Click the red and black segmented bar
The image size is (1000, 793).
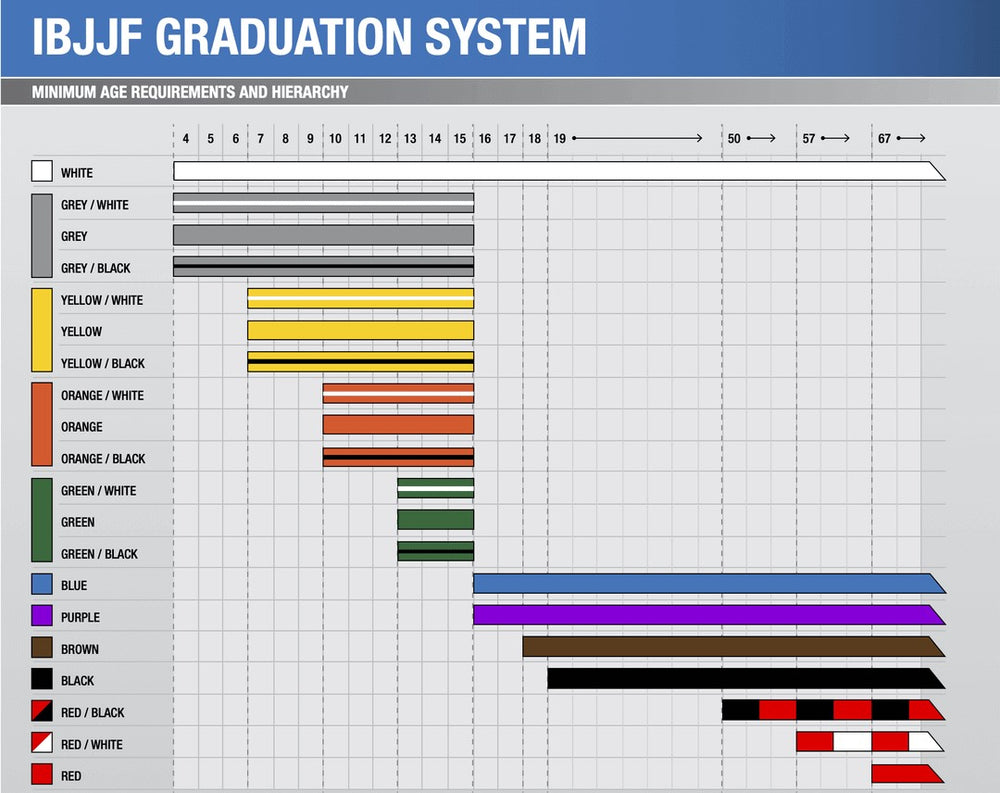tap(834, 710)
